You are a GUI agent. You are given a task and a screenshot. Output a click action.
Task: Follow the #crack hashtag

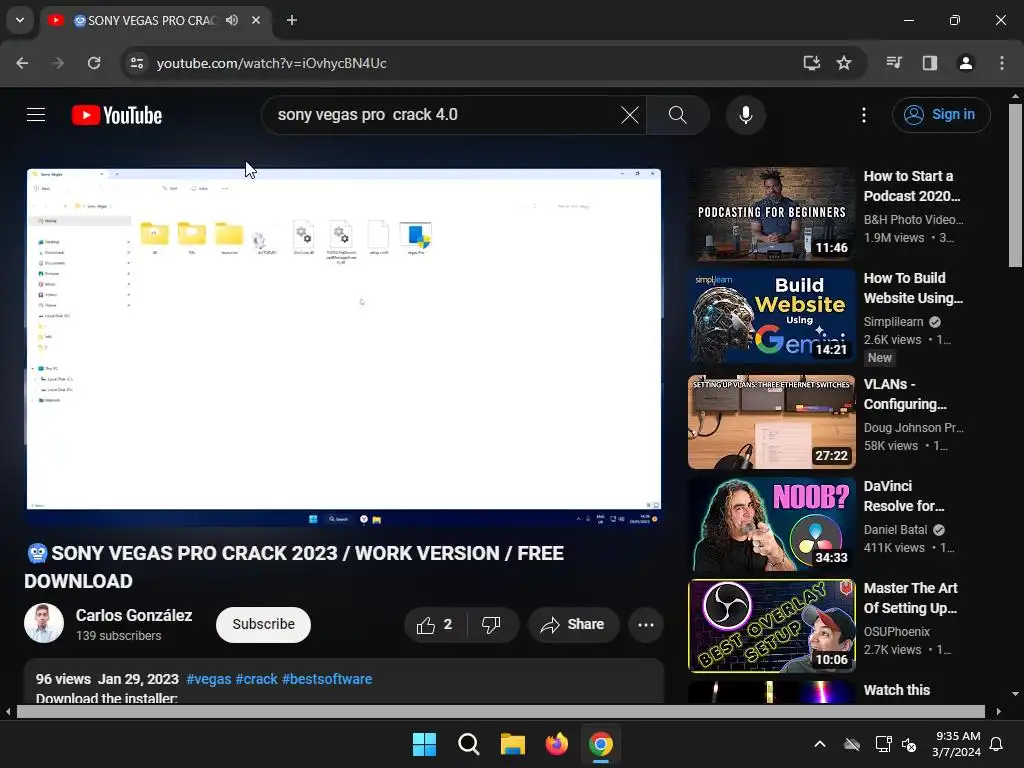pos(256,679)
